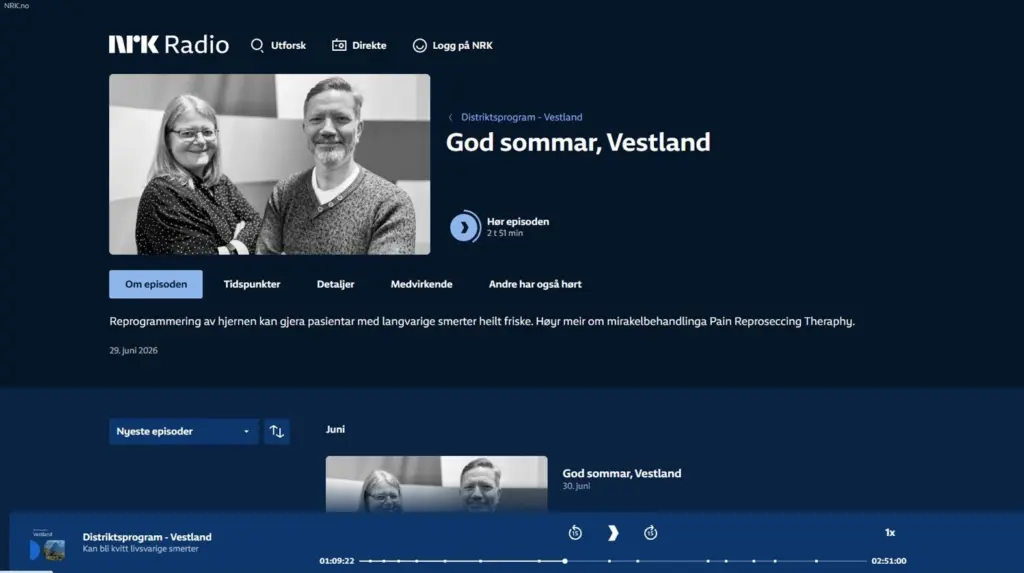The image size is (1024, 573).
Task: Go back to Distriktsprogram - Vestland link
Action: coord(521,117)
